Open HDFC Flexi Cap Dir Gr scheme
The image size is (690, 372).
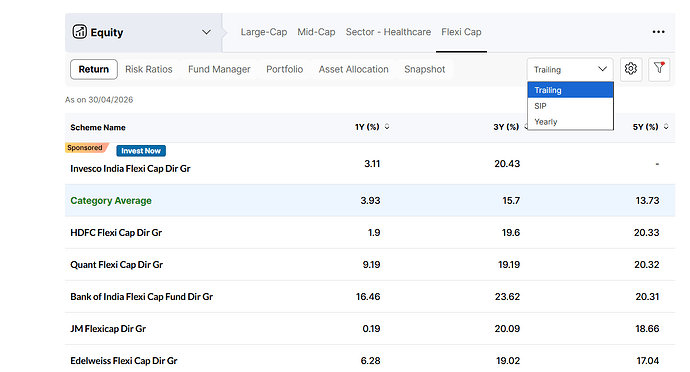[116, 232]
